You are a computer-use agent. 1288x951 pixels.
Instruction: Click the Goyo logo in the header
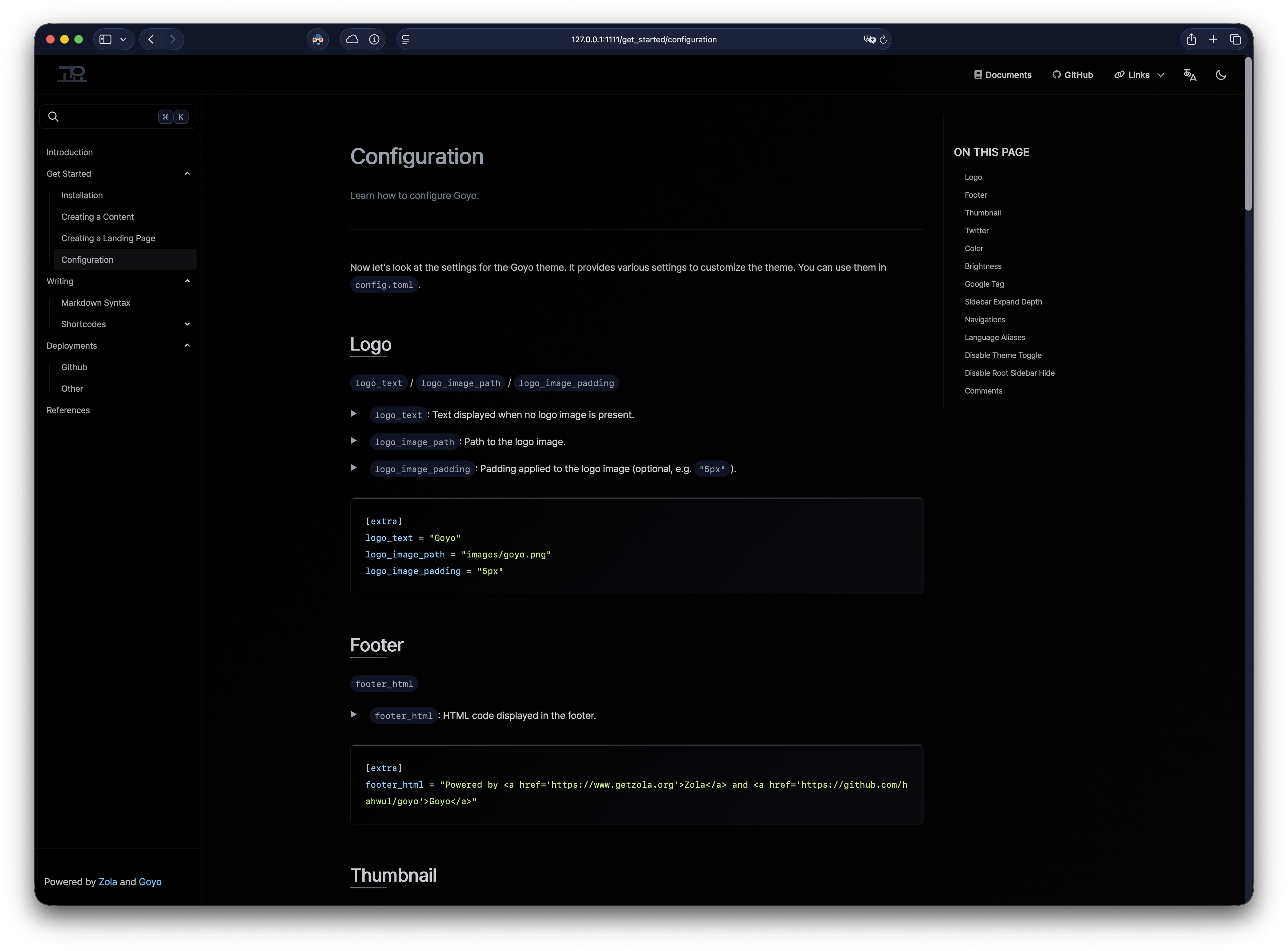coord(72,74)
